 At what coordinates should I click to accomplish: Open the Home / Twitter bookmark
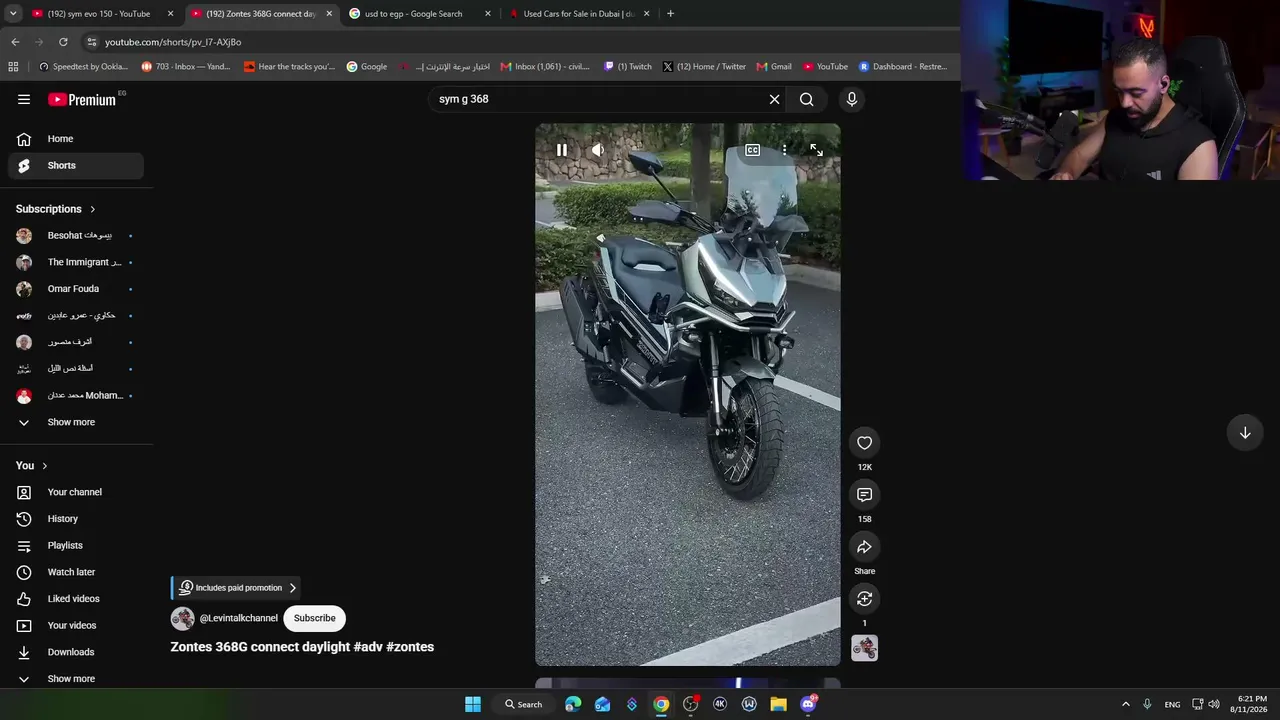coord(704,67)
